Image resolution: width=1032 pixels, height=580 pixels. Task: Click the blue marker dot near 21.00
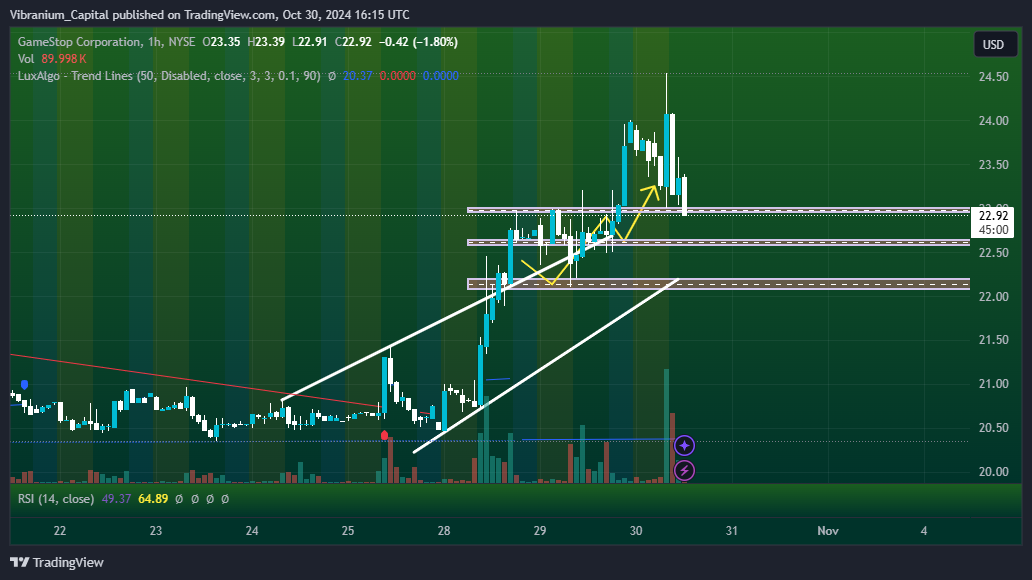[x=24, y=384]
